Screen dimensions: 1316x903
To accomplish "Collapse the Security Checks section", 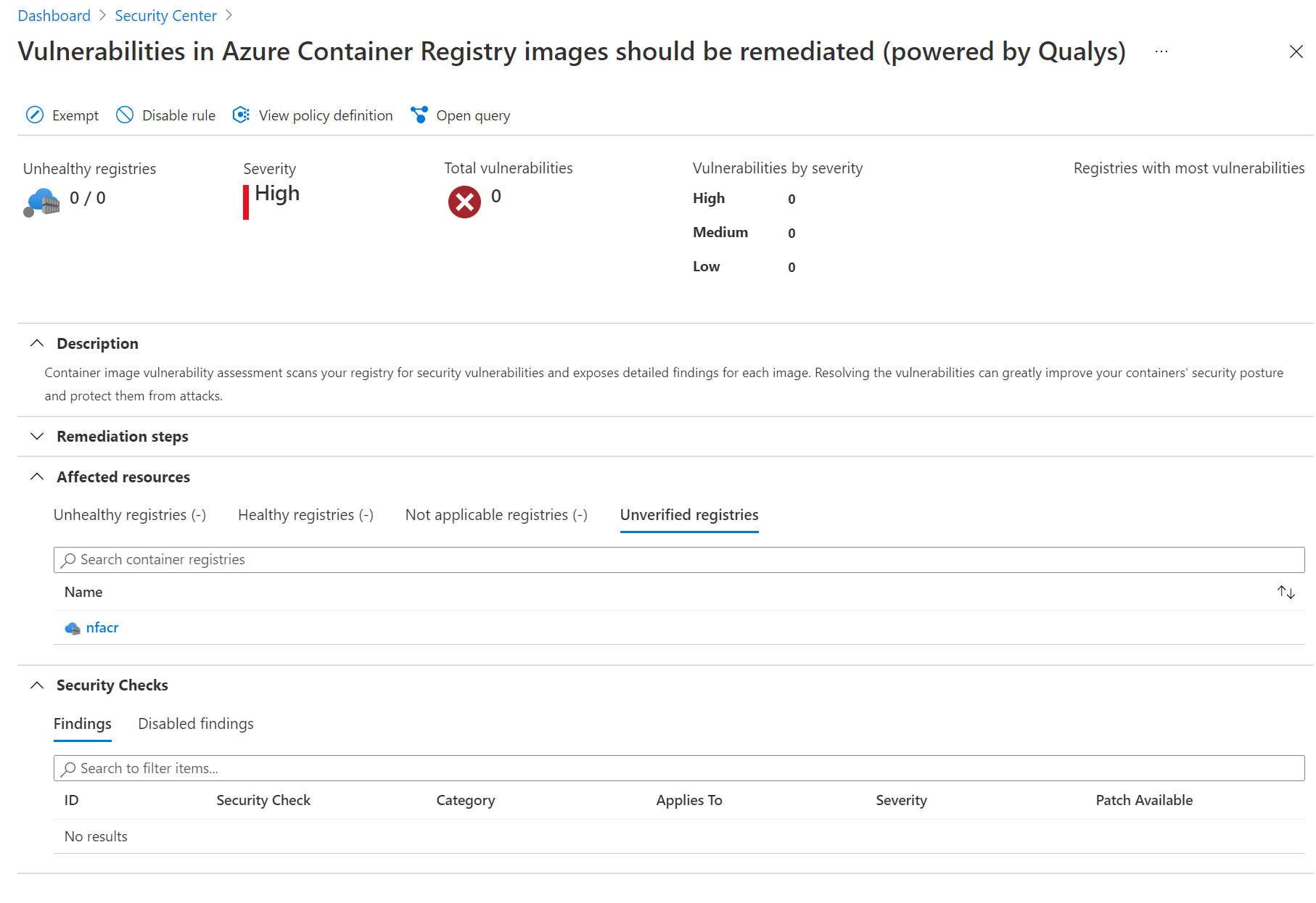I will tap(37, 685).
